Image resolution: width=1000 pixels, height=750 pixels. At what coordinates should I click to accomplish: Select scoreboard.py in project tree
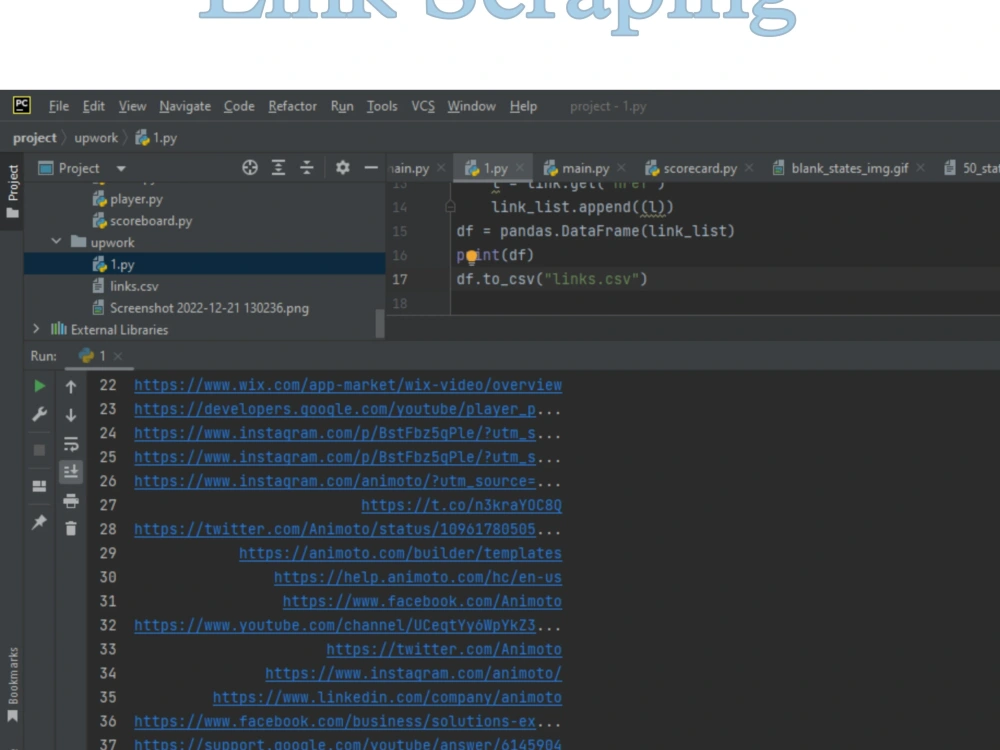[142, 221]
